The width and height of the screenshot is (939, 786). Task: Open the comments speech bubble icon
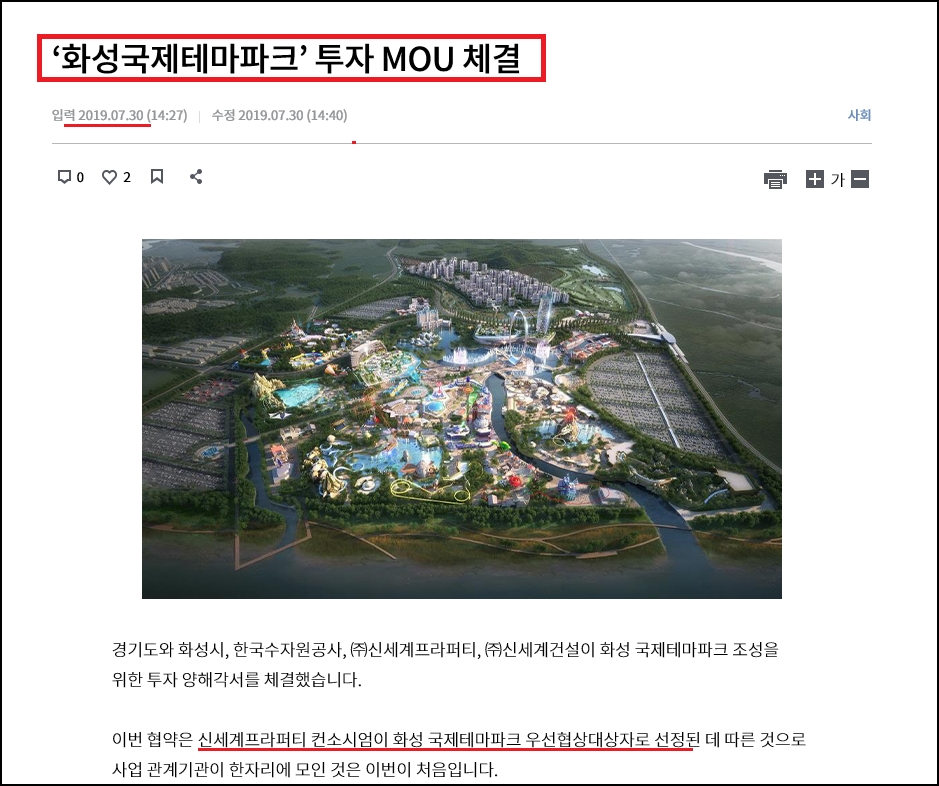(x=64, y=177)
